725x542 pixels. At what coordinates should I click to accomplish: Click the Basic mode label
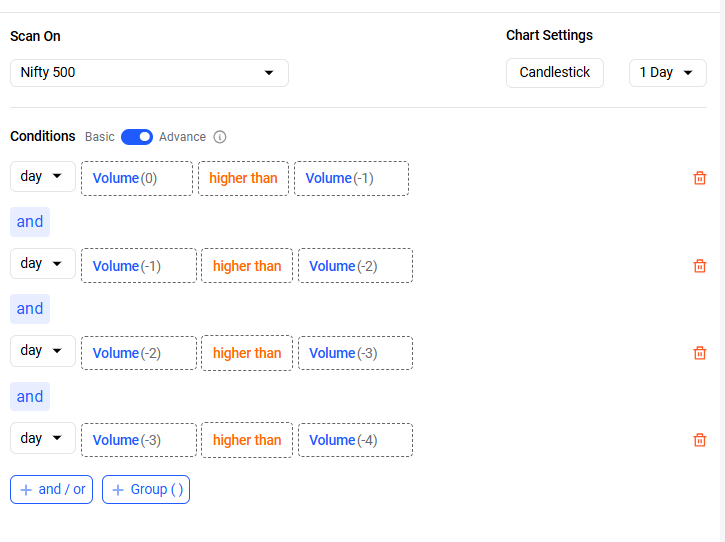click(x=99, y=137)
